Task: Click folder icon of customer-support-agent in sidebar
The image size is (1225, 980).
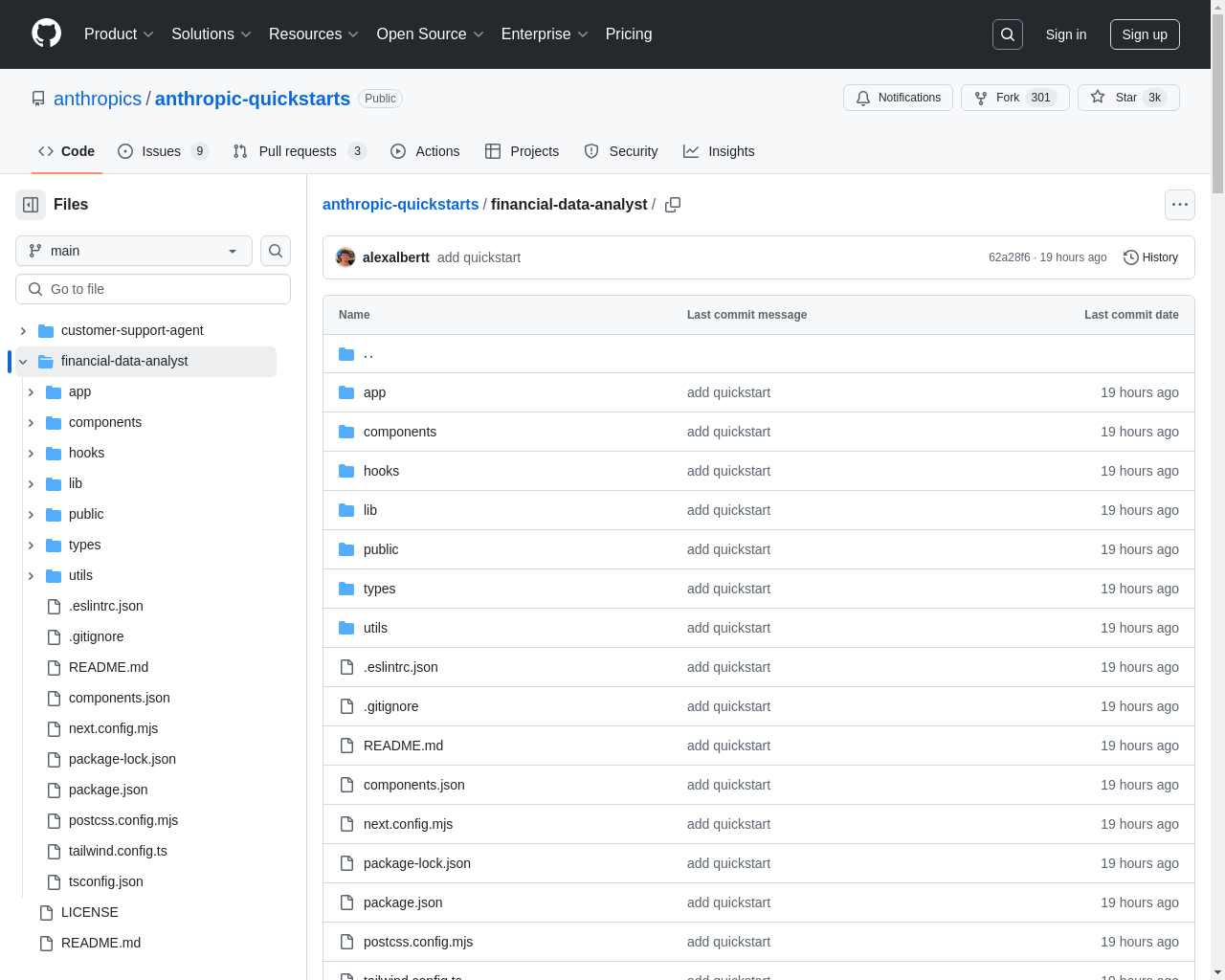Action: tap(46, 330)
